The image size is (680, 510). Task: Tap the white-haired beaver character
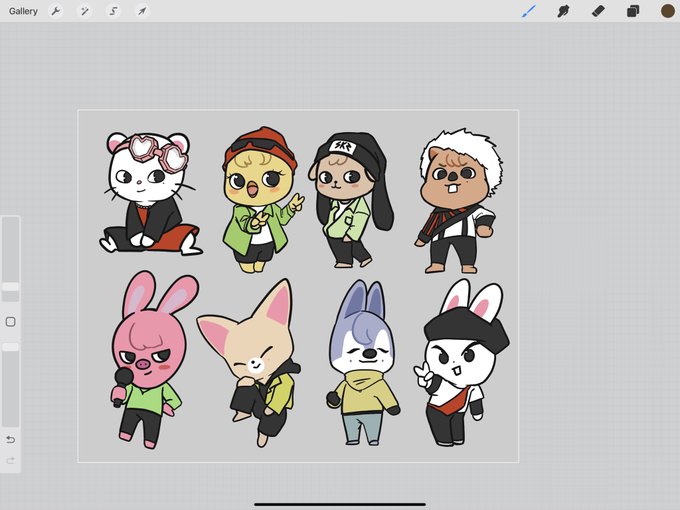459,201
